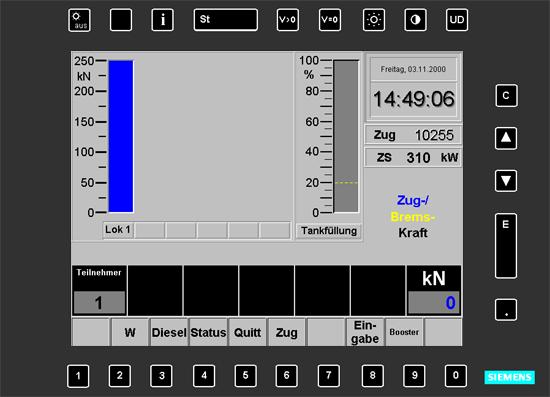Viewport: 550px width, 397px height.
Task: Click hardware key 4
Action: coord(204,376)
